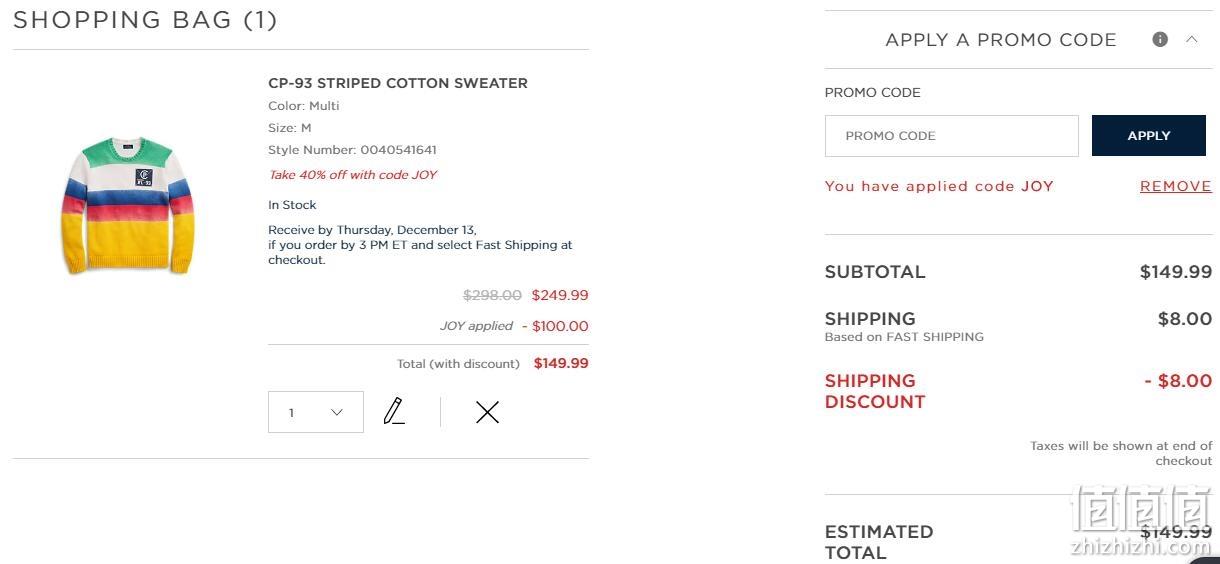Screen dimensions: 1220x564
Task: Click the Estimated Total label
Action: point(879,542)
